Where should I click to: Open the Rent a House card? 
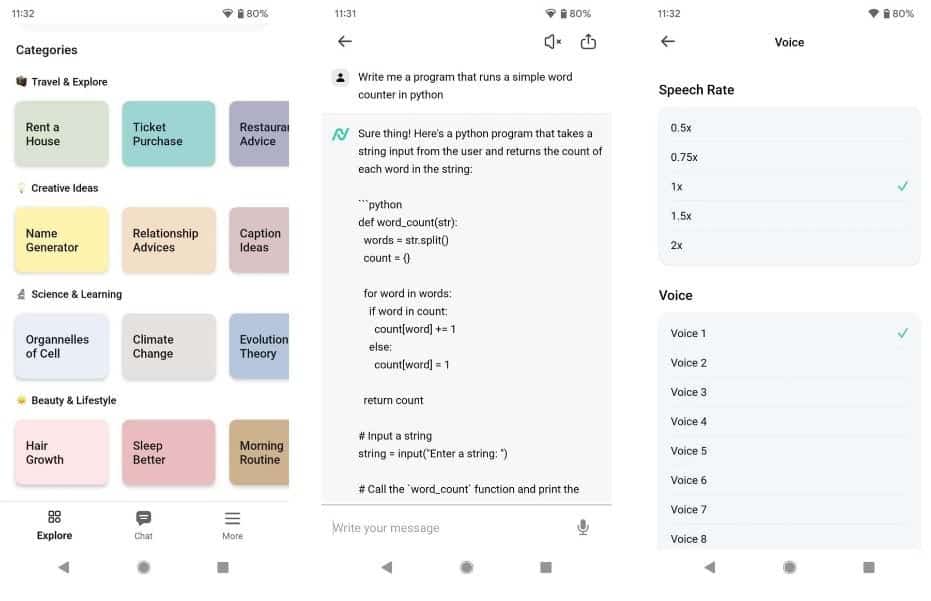pyautogui.click(x=61, y=134)
